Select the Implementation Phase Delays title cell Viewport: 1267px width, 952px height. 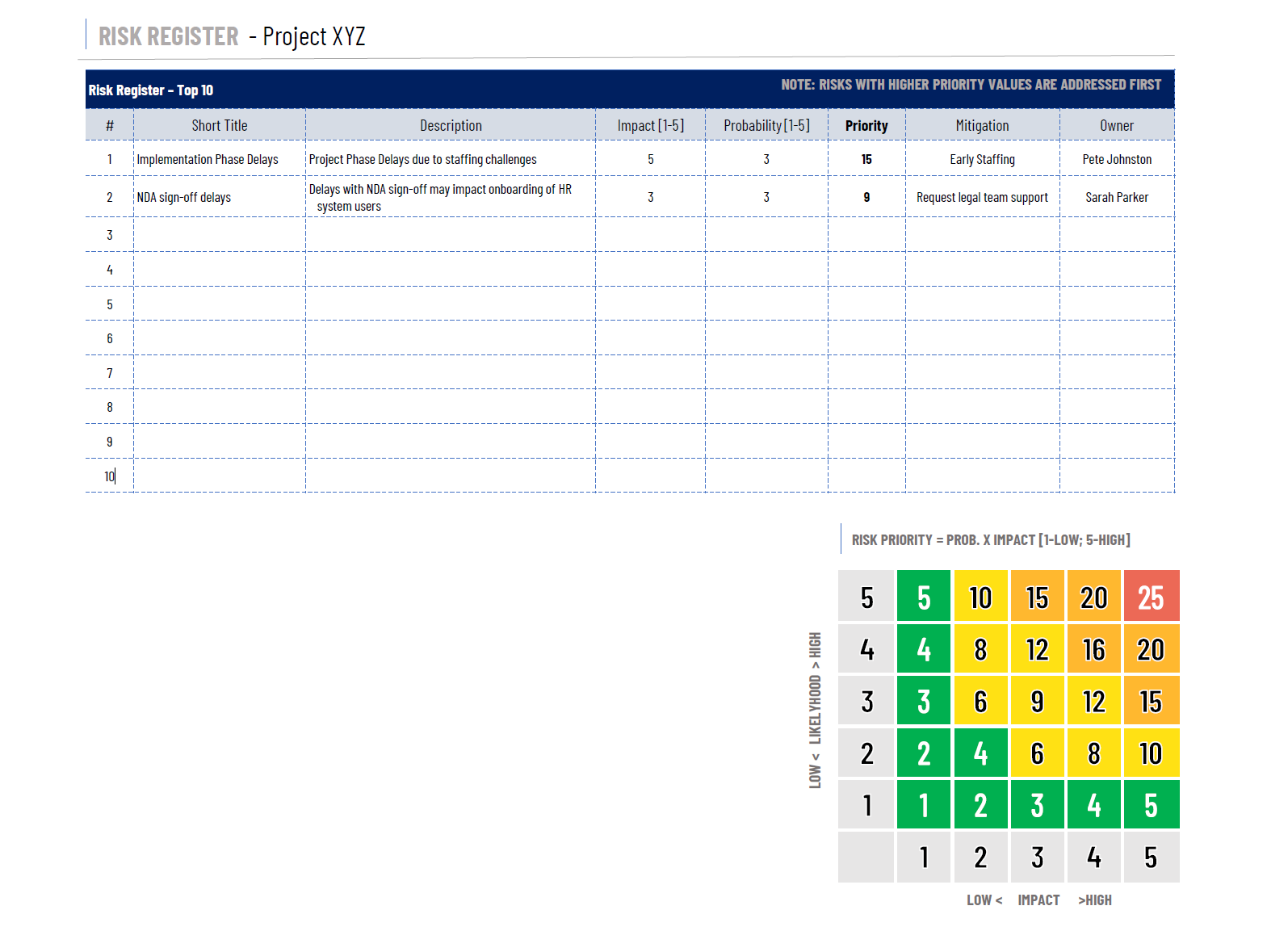tap(208, 159)
